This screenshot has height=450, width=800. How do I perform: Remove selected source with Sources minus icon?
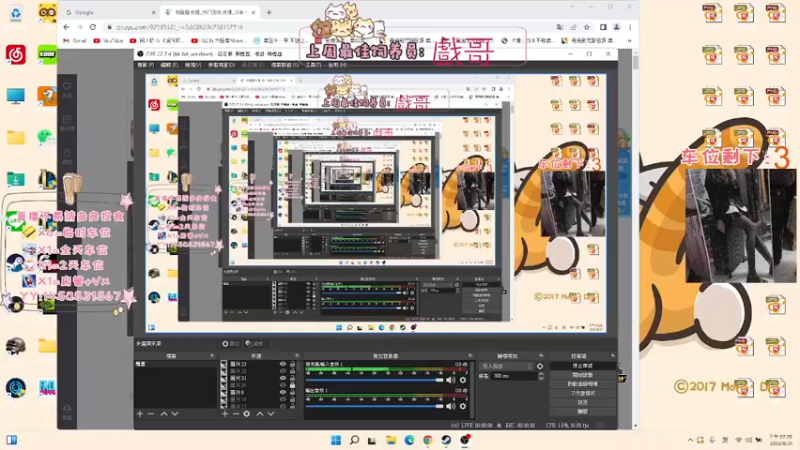click(236, 414)
